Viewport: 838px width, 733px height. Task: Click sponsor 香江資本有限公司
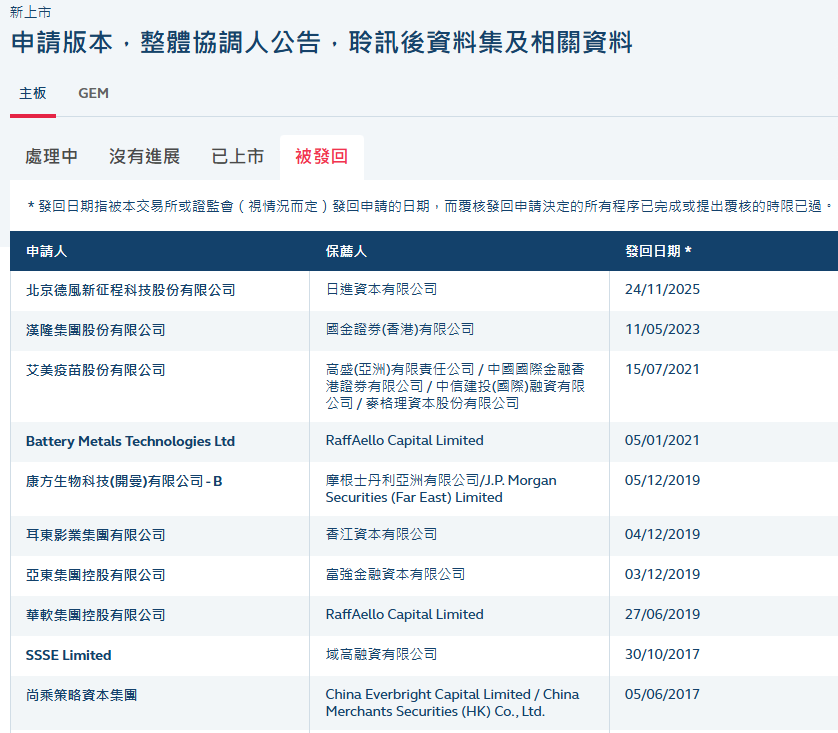382,534
